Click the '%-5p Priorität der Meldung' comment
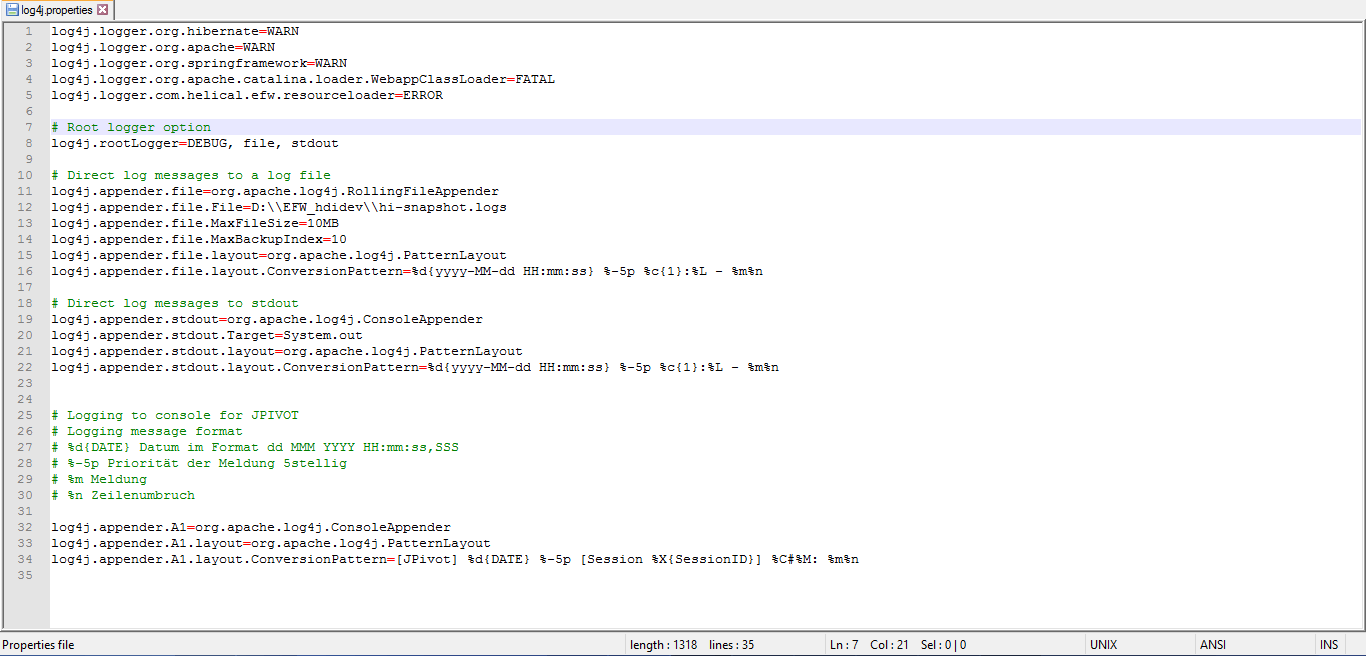Viewport: 1366px width, 656px height. tap(199, 463)
